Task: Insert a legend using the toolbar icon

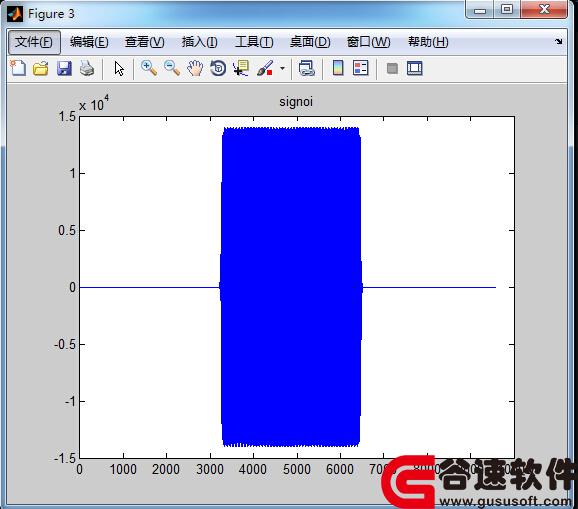Action: point(361,68)
